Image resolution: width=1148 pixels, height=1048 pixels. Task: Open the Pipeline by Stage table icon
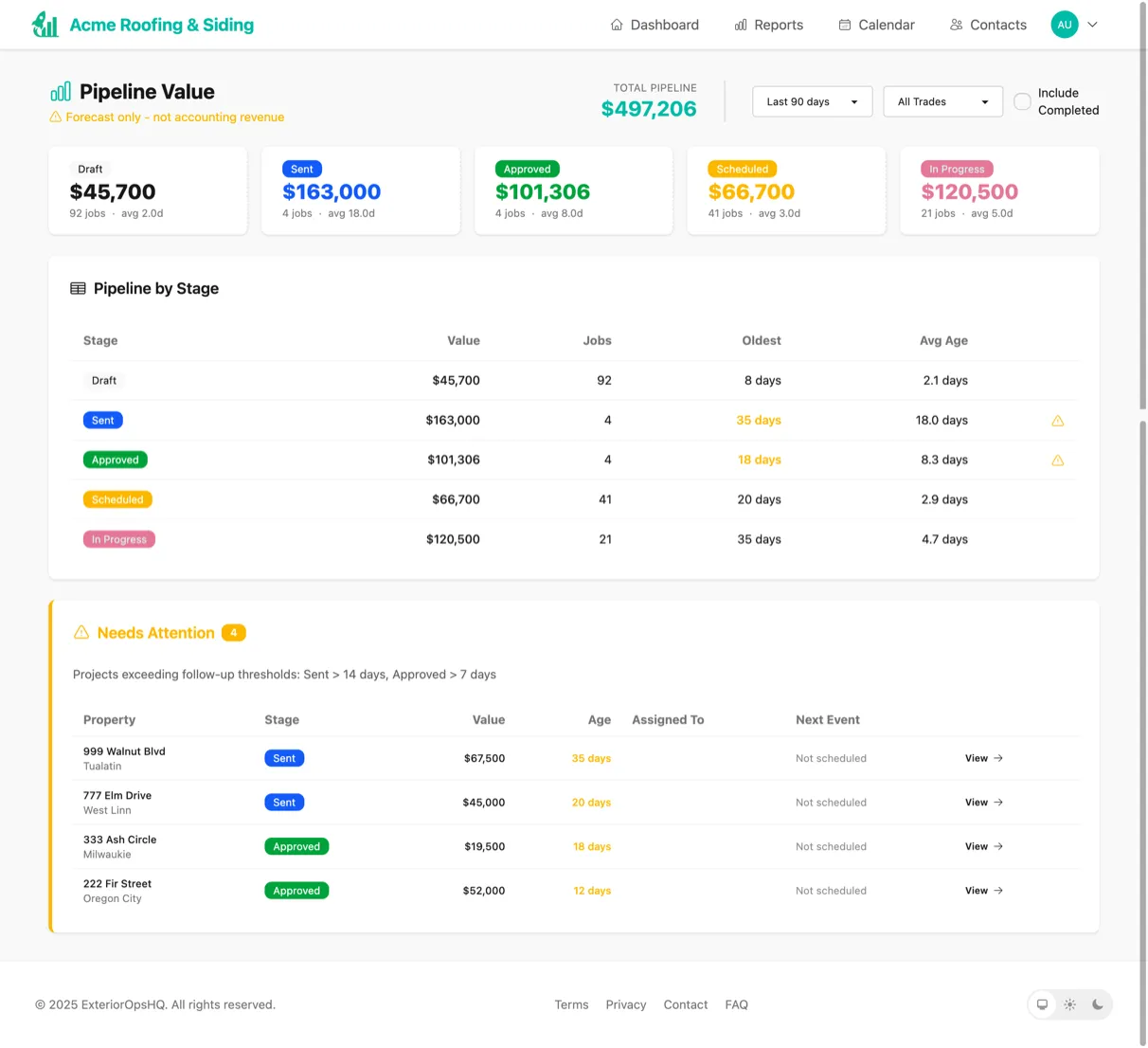point(77,288)
